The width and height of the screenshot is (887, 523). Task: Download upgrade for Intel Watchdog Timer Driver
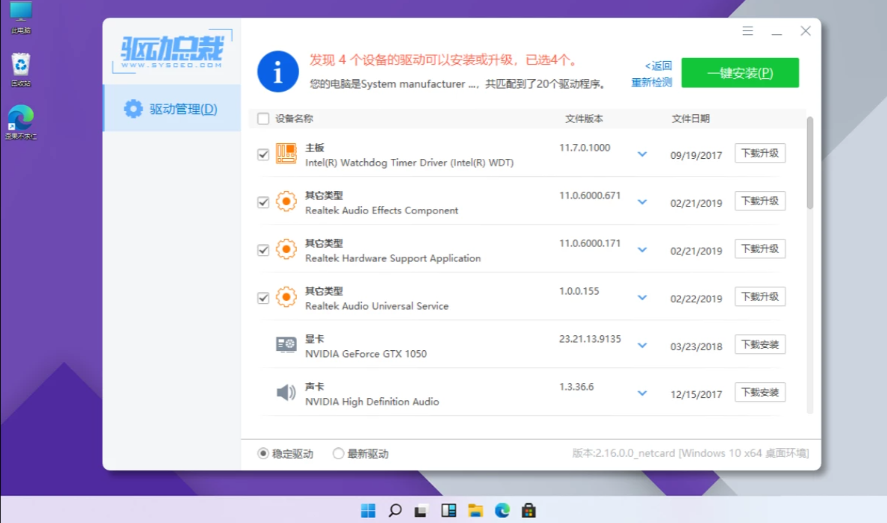760,153
